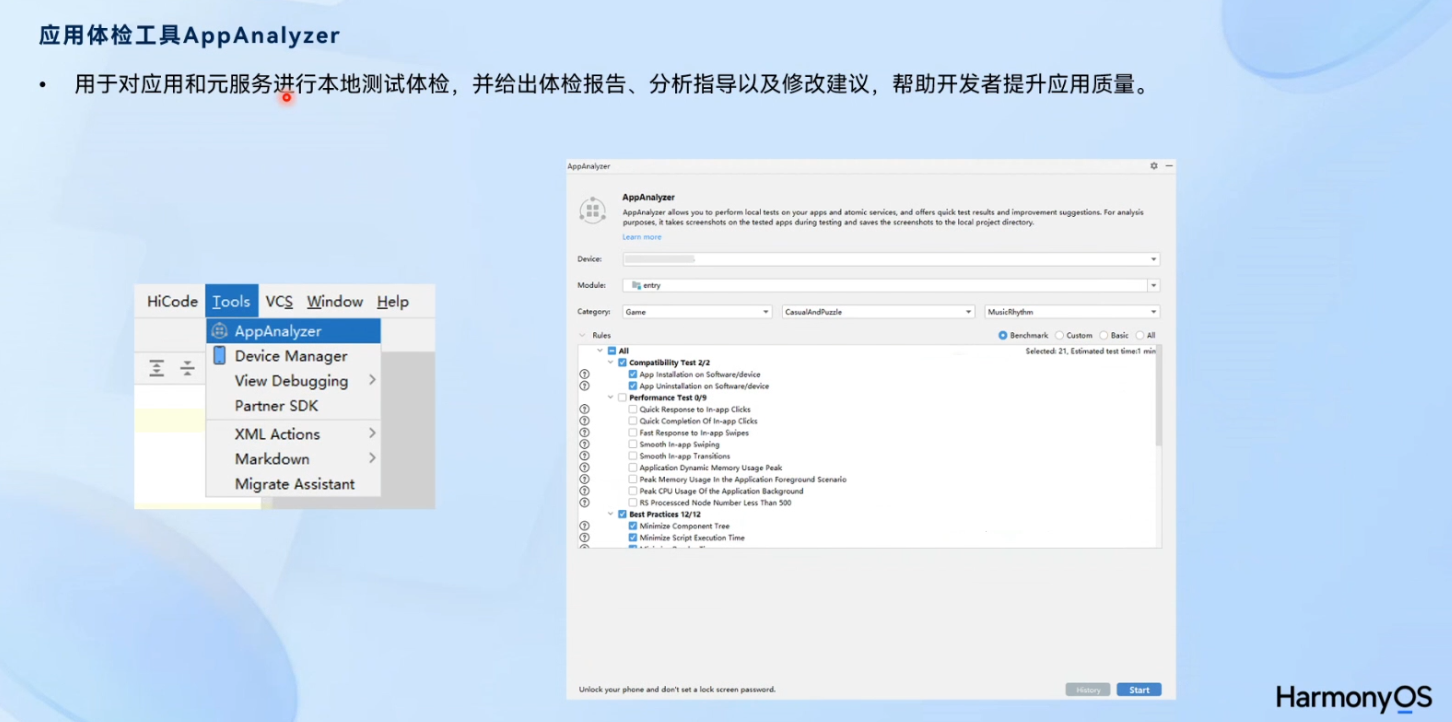This screenshot has height=722, width=1452.
Task: Open the Game category dropdown
Action: coord(697,312)
